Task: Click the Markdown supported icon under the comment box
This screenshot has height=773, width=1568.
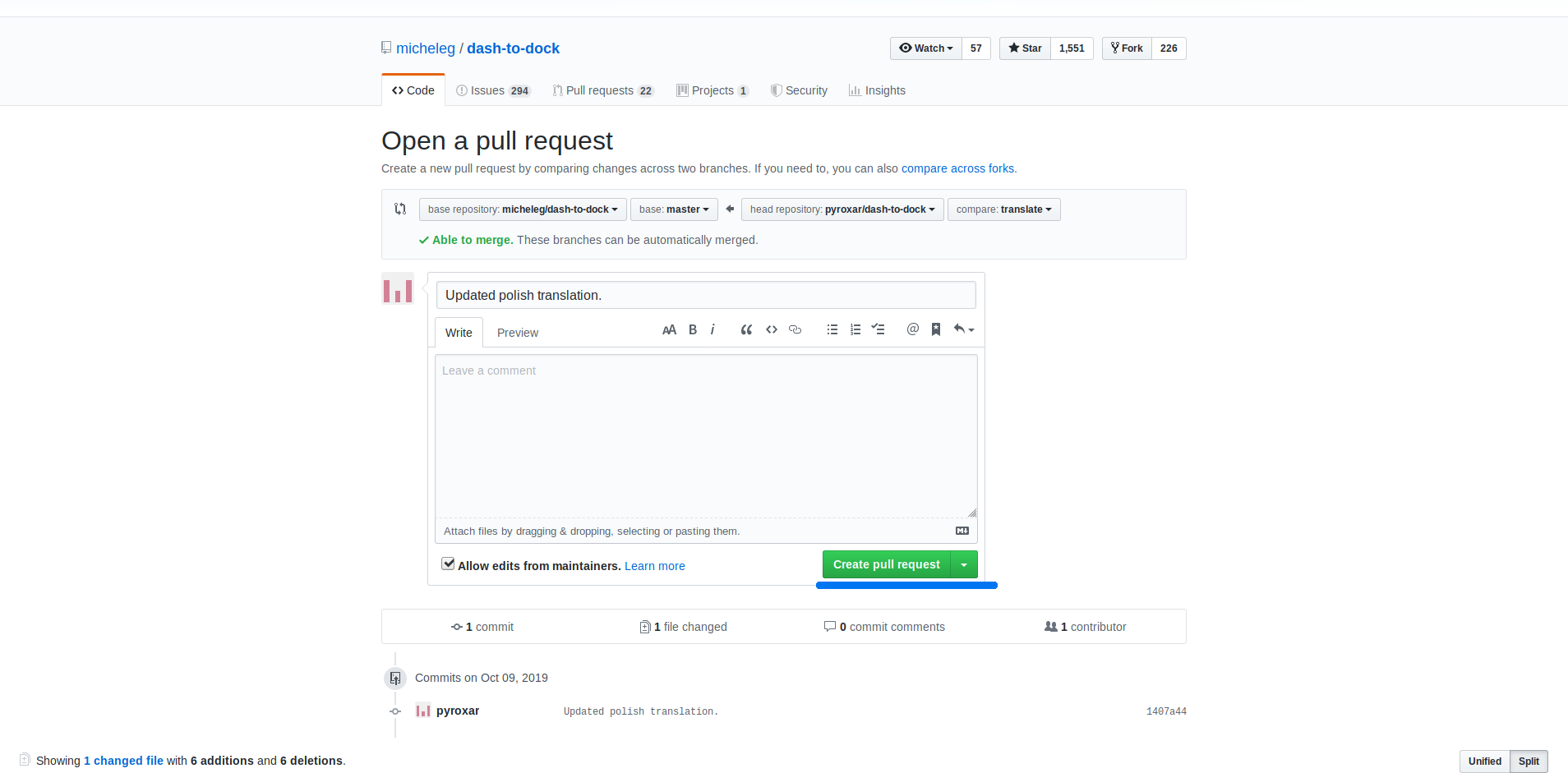Action: point(962,531)
